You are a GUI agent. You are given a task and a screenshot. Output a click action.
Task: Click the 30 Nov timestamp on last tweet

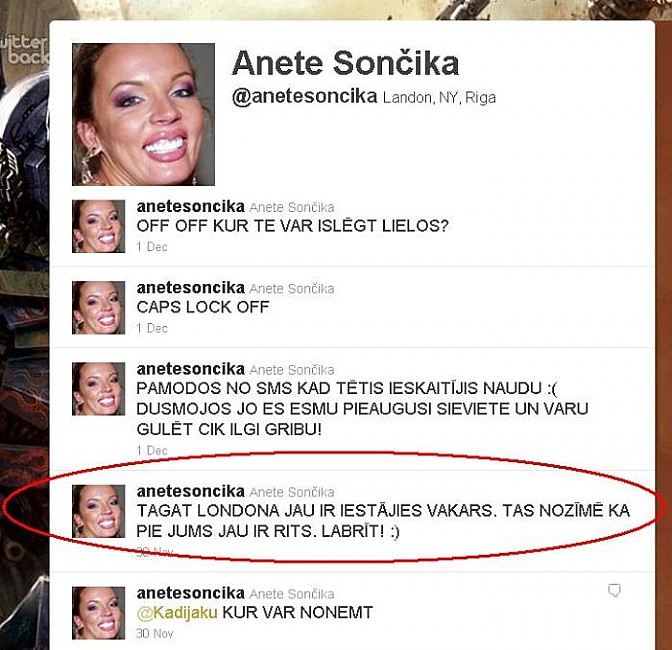[x=154, y=633]
